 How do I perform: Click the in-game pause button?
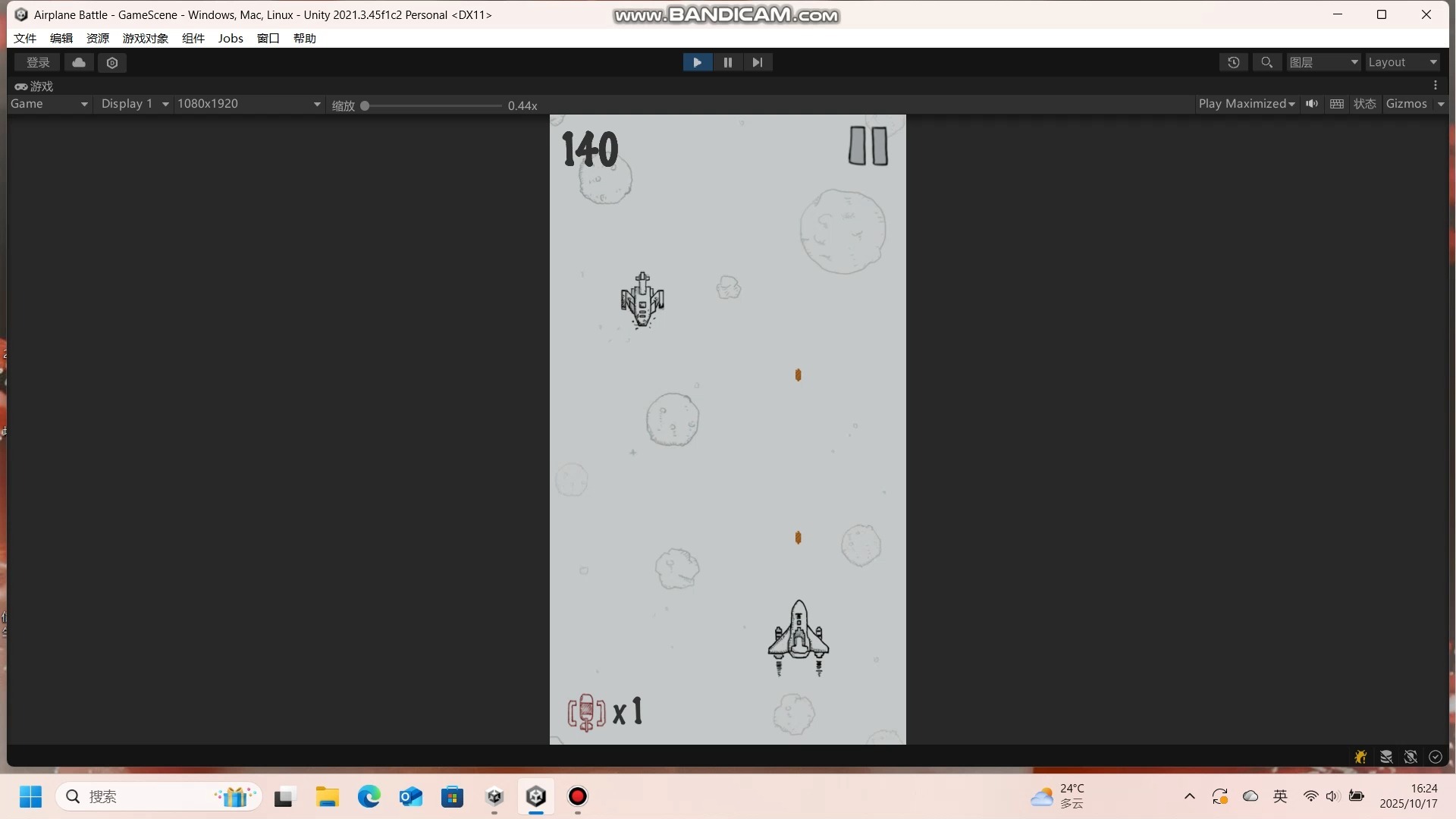pos(868,146)
